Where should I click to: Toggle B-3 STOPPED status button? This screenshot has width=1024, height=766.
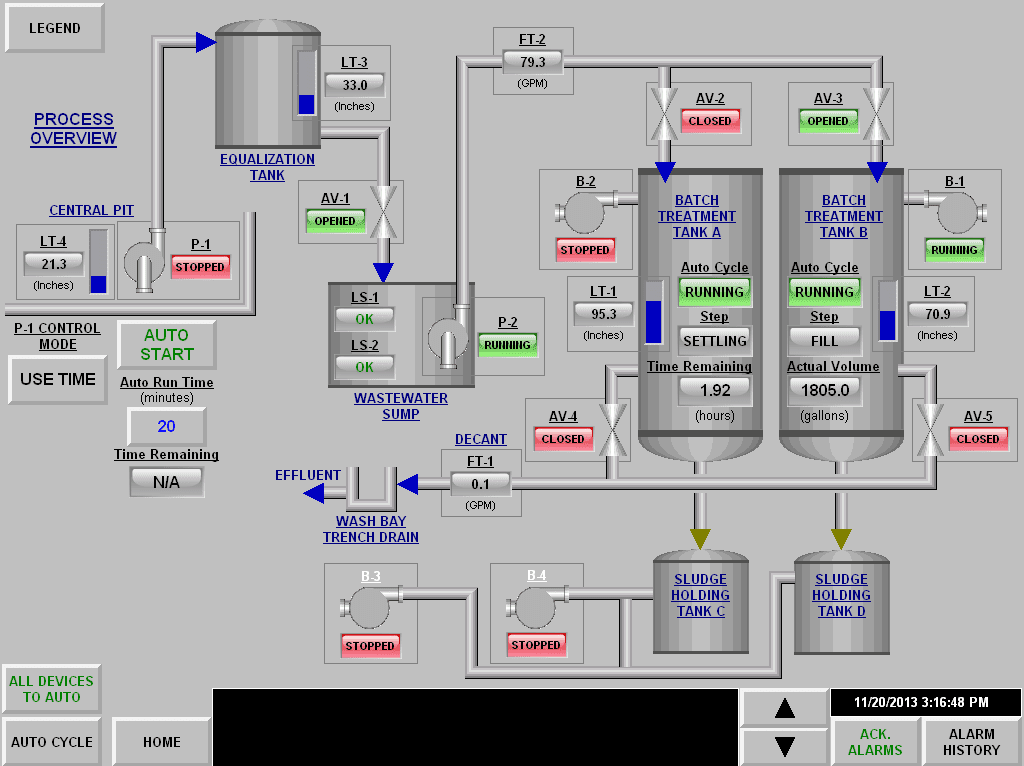370,646
